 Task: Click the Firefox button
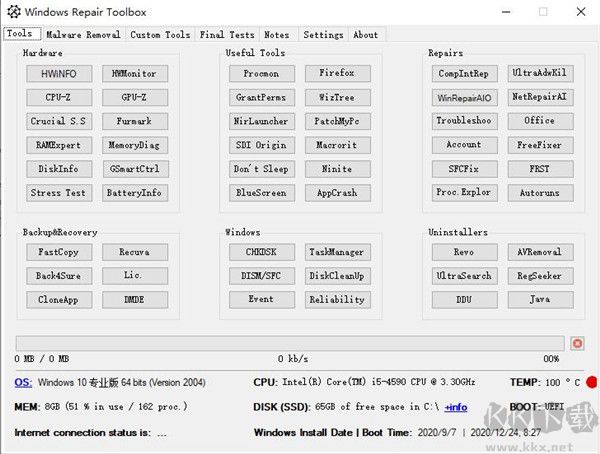pyautogui.click(x=338, y=73)
